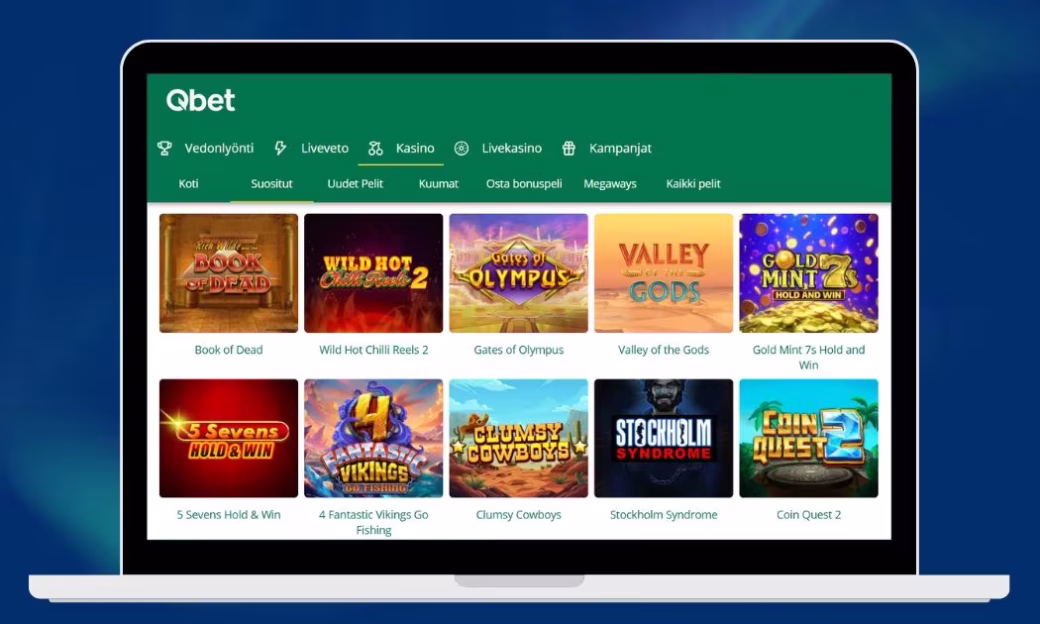Click the 'Valley of the Gods' title
1040x624 pixels.
coord(663,349)
